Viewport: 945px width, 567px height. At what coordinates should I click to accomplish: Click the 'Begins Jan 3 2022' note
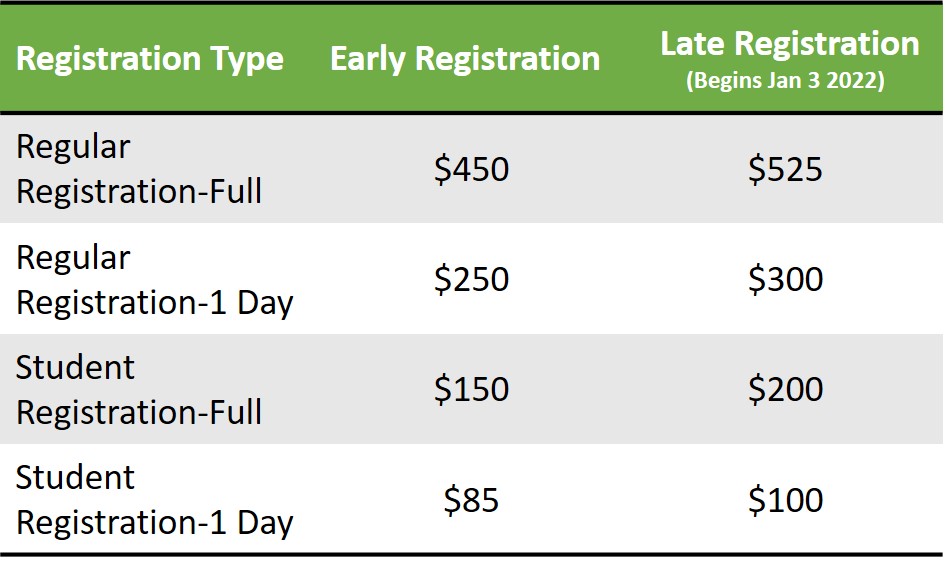point(785,82)
